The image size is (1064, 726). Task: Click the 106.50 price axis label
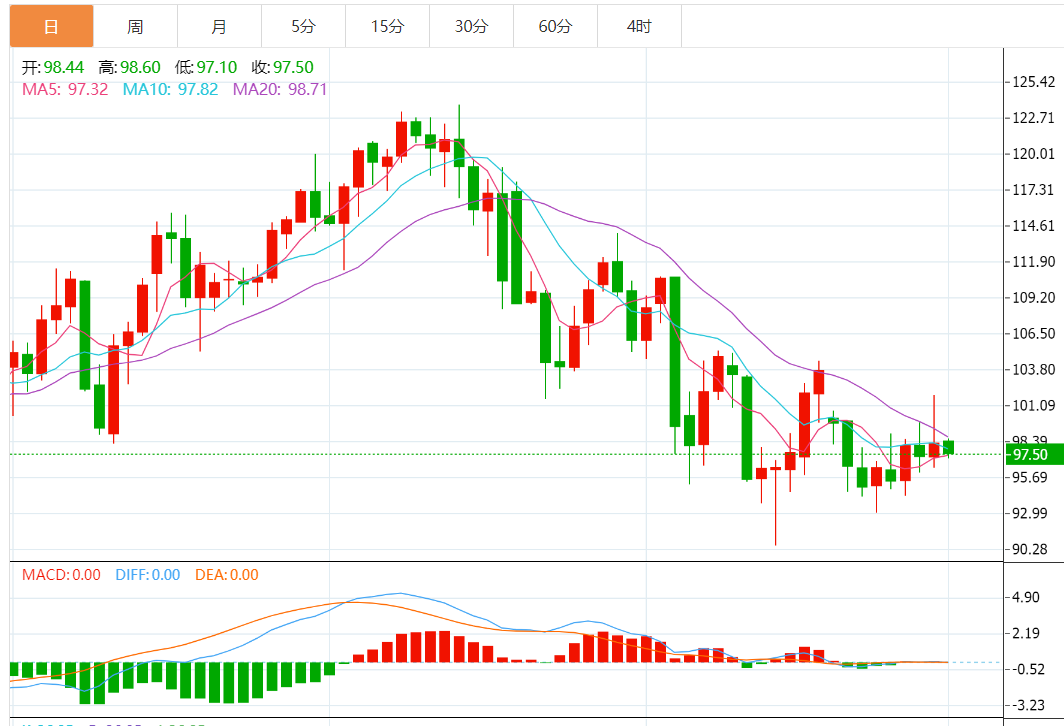click(x=1033, y=334)
